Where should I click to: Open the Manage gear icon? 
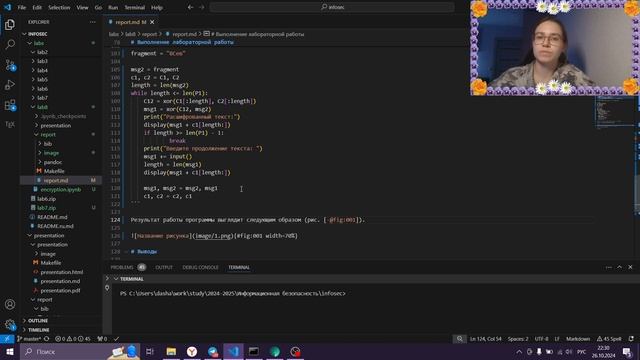tap(10, 324)
